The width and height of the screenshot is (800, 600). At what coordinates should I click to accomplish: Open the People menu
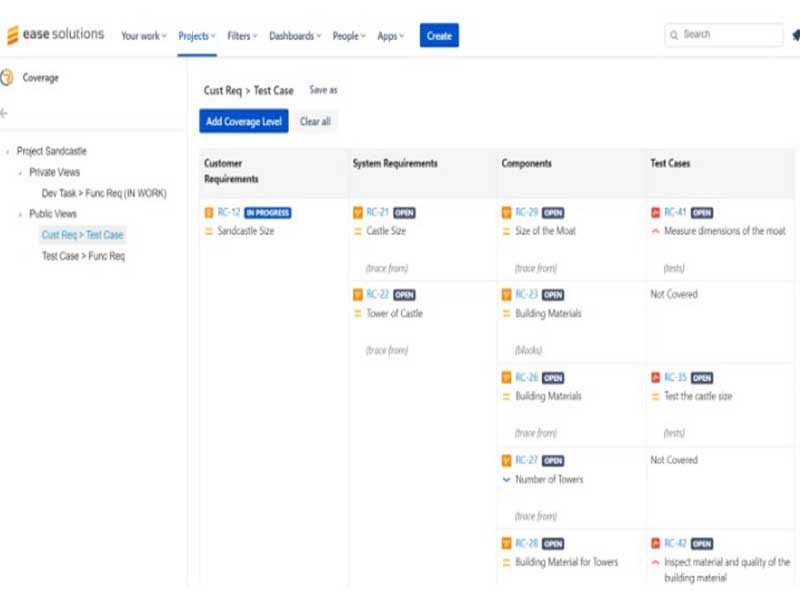pos(350,36)
